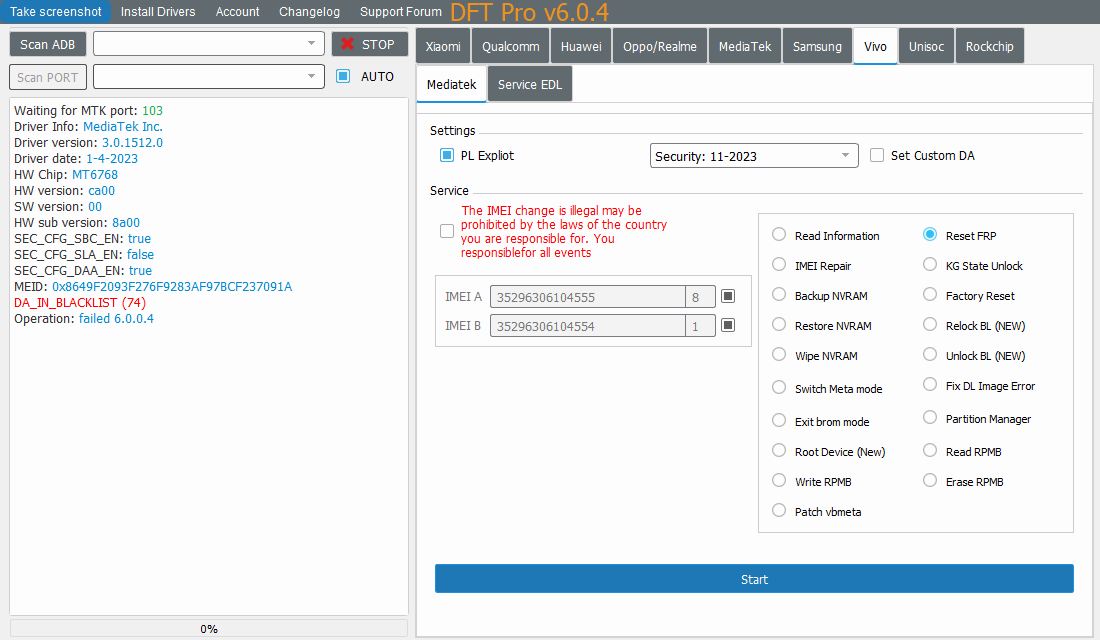Click the MediaTek Inc. driver info text
This screenshot has height=640, width=1100.
[x=123, y=126]
